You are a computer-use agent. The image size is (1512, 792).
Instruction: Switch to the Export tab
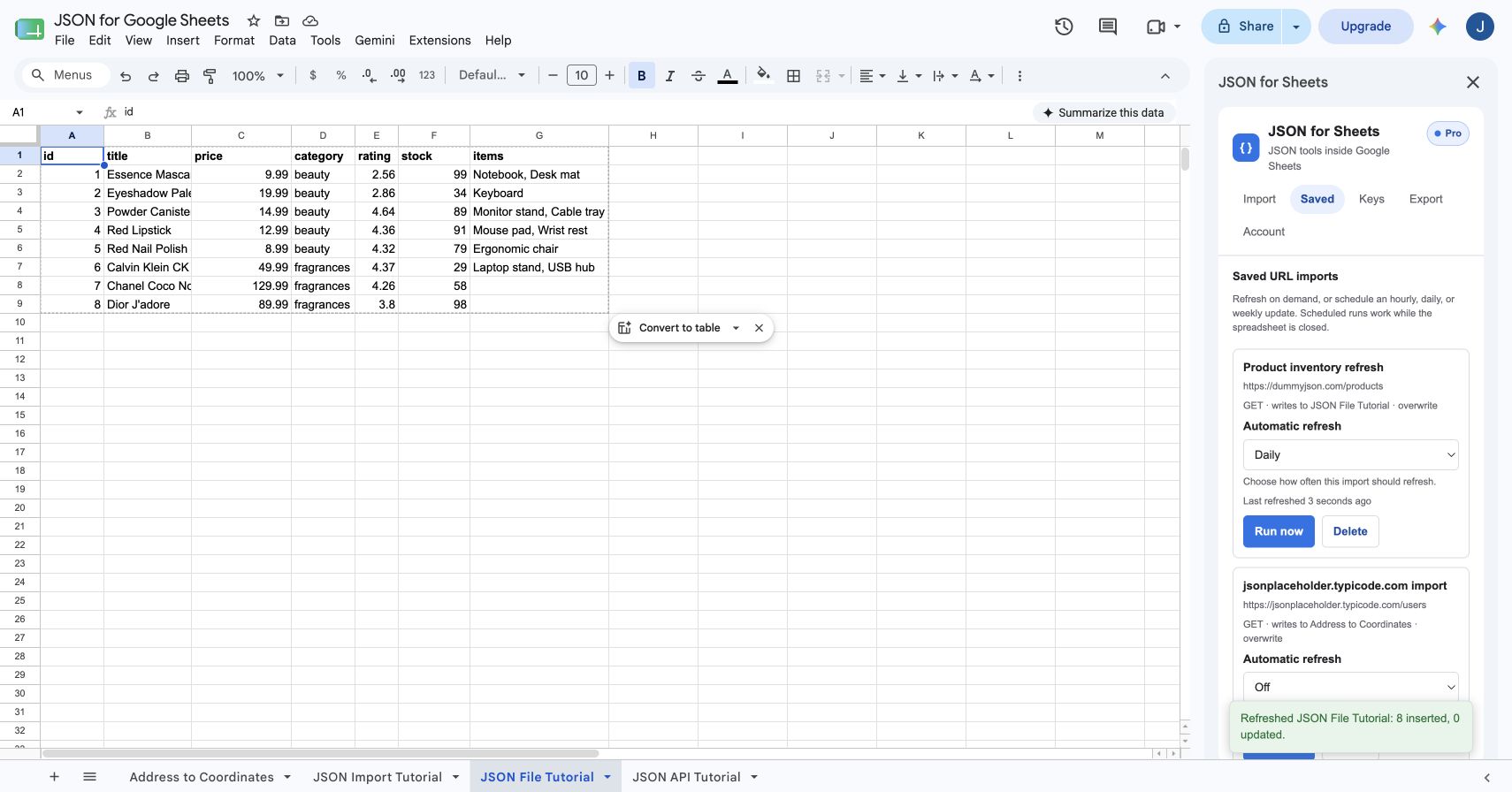[1425, 199]
